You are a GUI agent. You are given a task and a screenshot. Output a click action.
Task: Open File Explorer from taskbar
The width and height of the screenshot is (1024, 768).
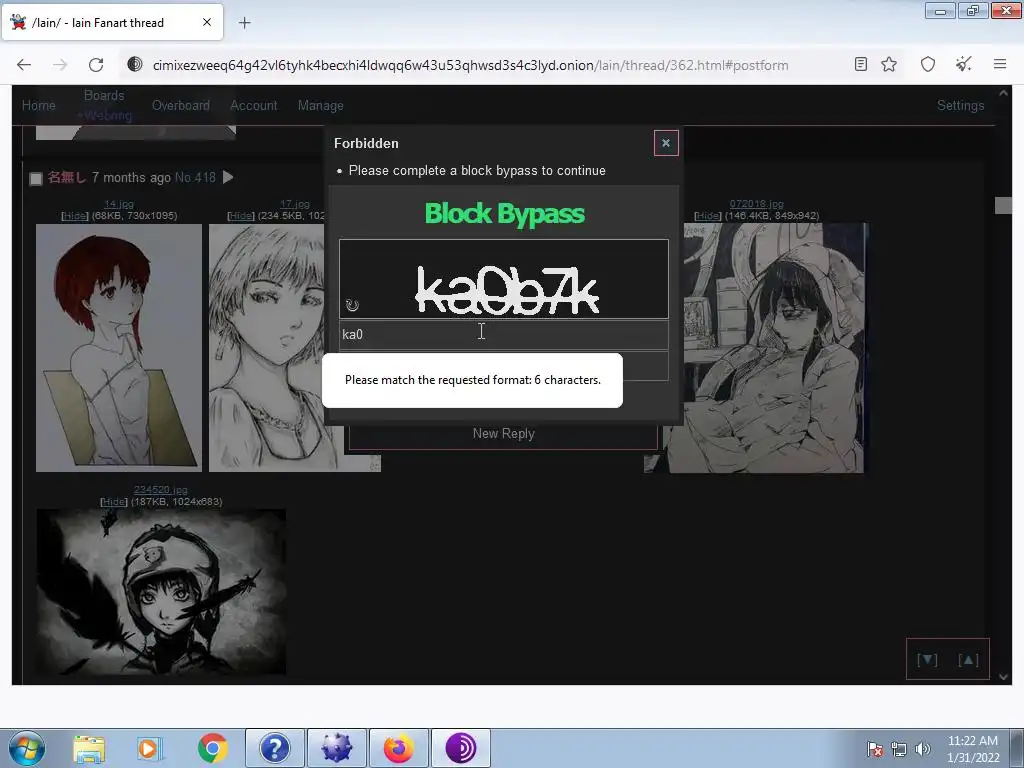(x=89, y=748)
